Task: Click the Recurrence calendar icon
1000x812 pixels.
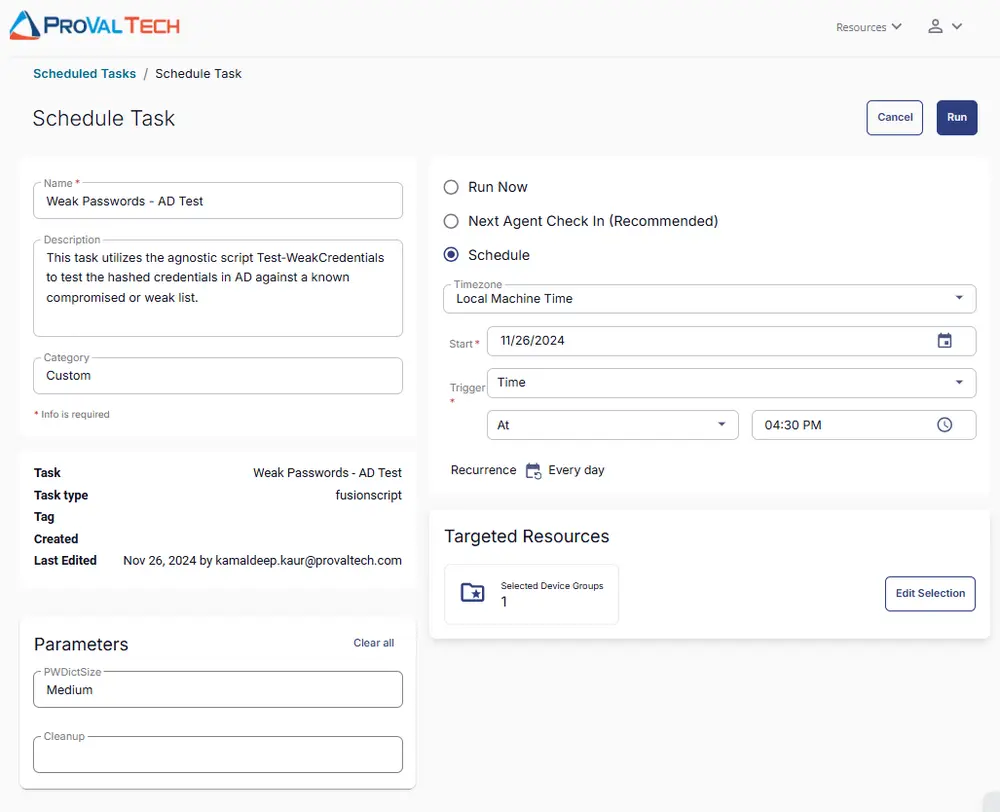Action: pos(533,471)
